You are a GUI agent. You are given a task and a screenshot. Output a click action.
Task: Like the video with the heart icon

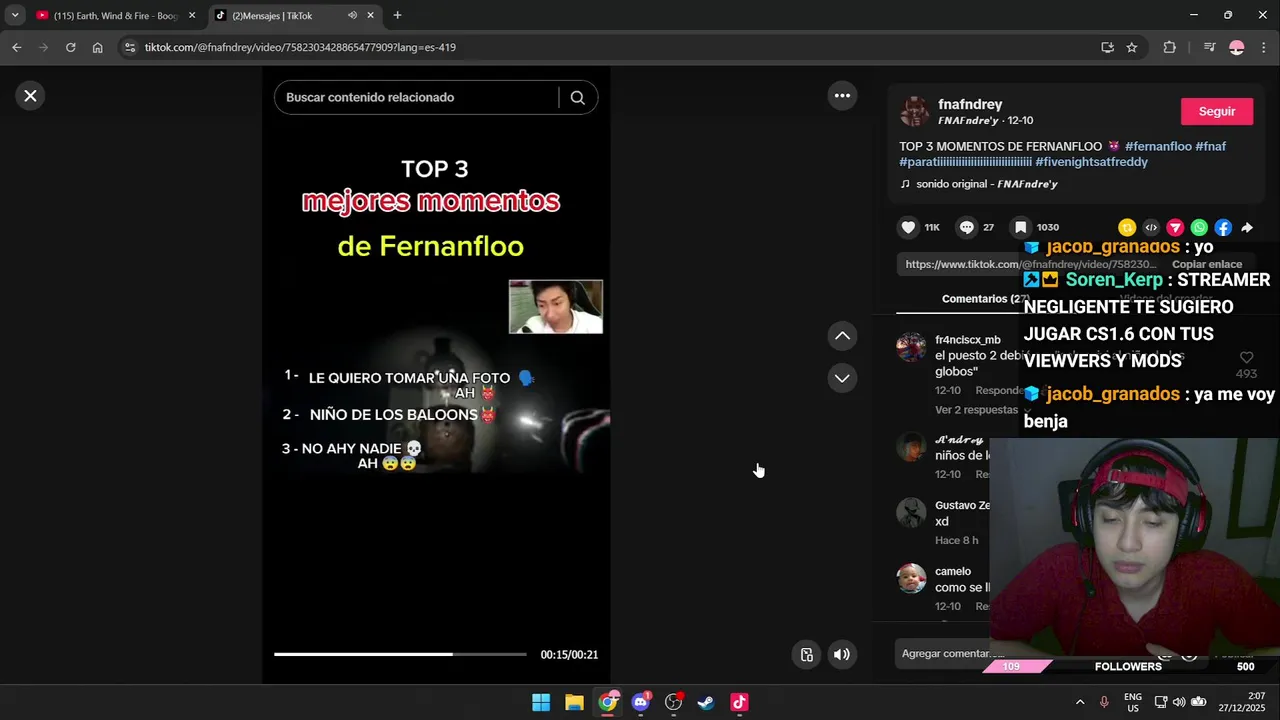pos(908,227)
